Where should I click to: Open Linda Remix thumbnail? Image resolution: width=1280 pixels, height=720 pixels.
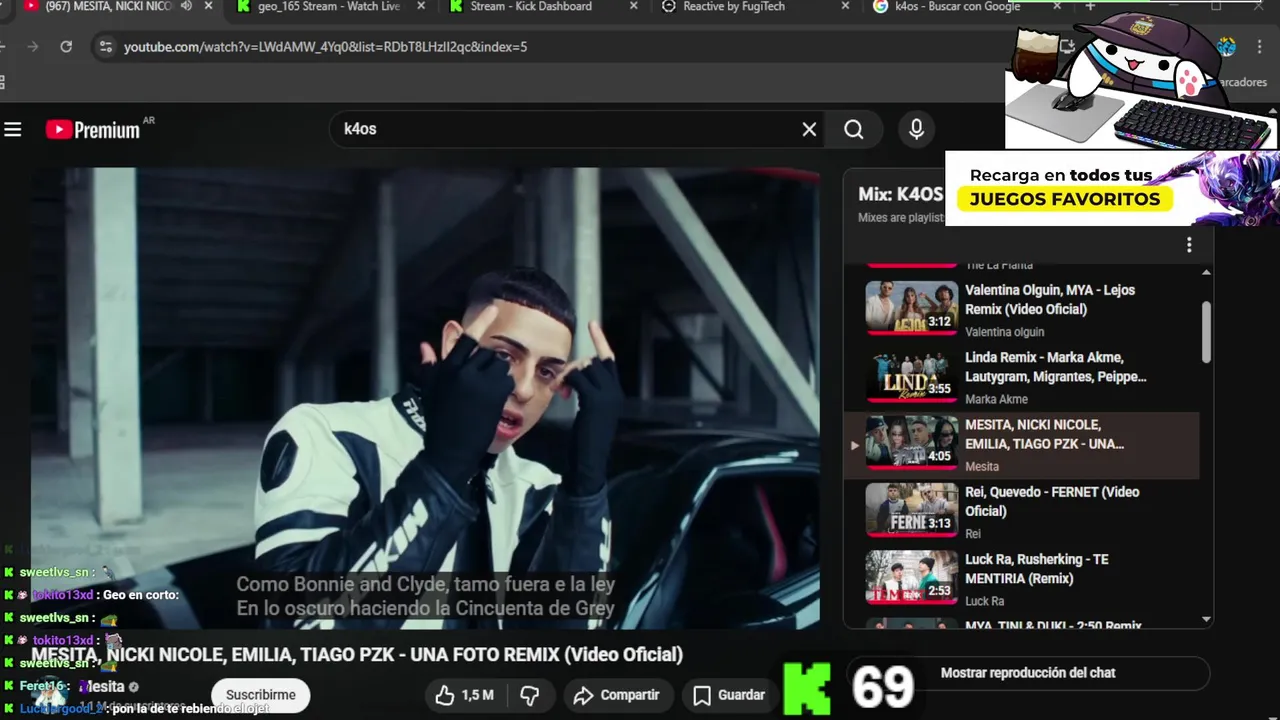point(911,374)
